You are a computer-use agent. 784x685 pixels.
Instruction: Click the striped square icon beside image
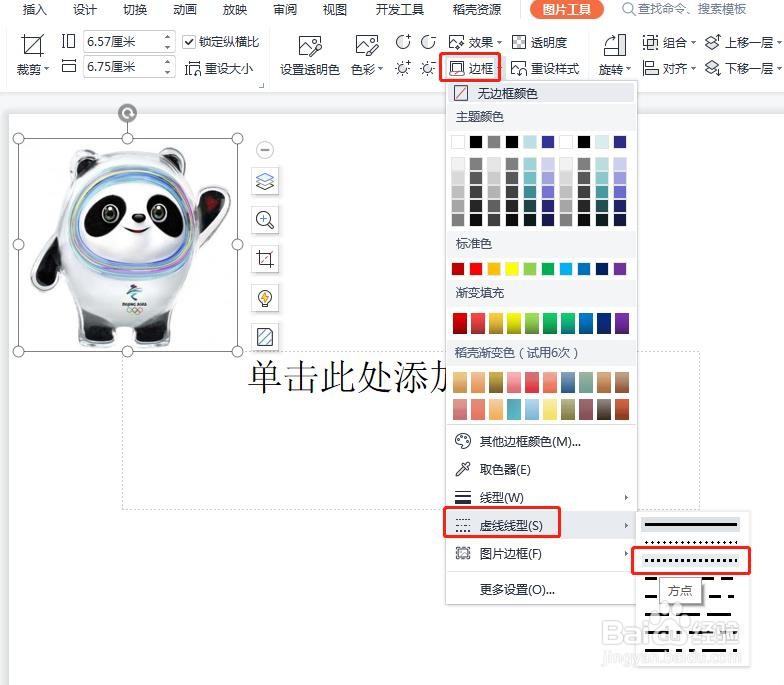(x=265, y=337)
